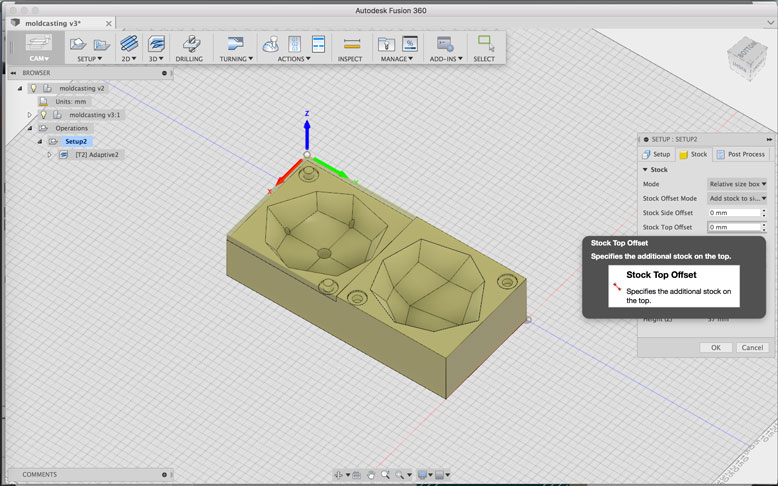Open the ACTIONS dropdown menu
The height and width of the screenshot is (486, 778).
[x=294, y=59]
